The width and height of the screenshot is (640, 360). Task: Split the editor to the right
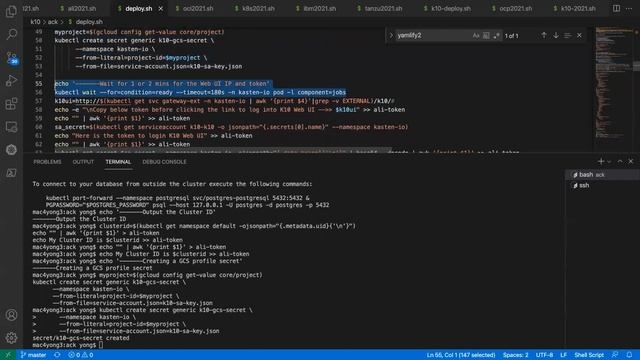tap(616, 8)
